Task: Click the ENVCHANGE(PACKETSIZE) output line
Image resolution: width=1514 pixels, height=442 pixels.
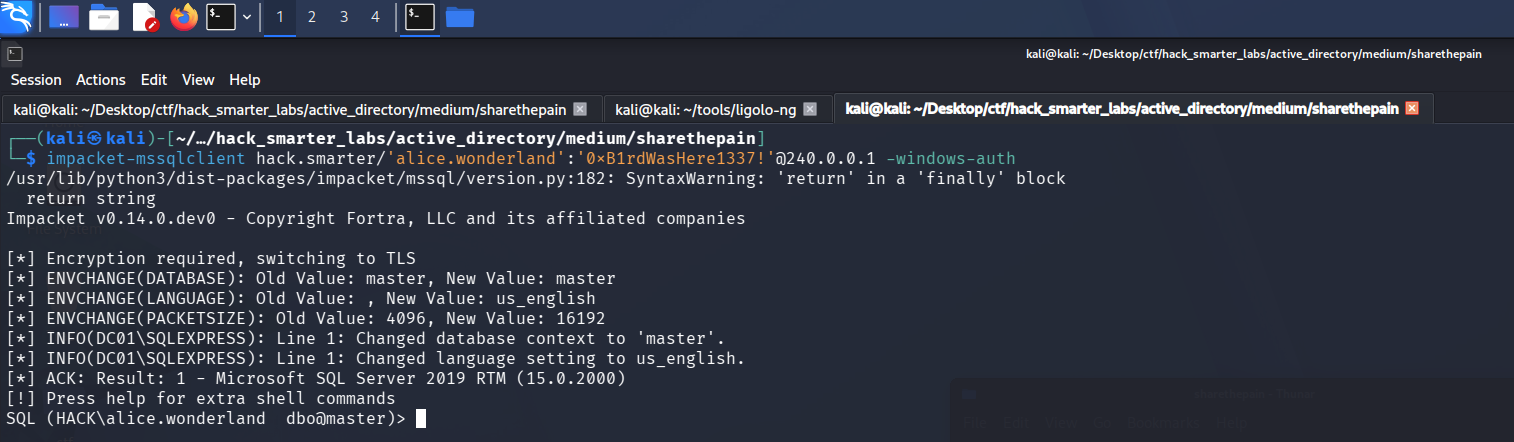Action: coord(306,318)
